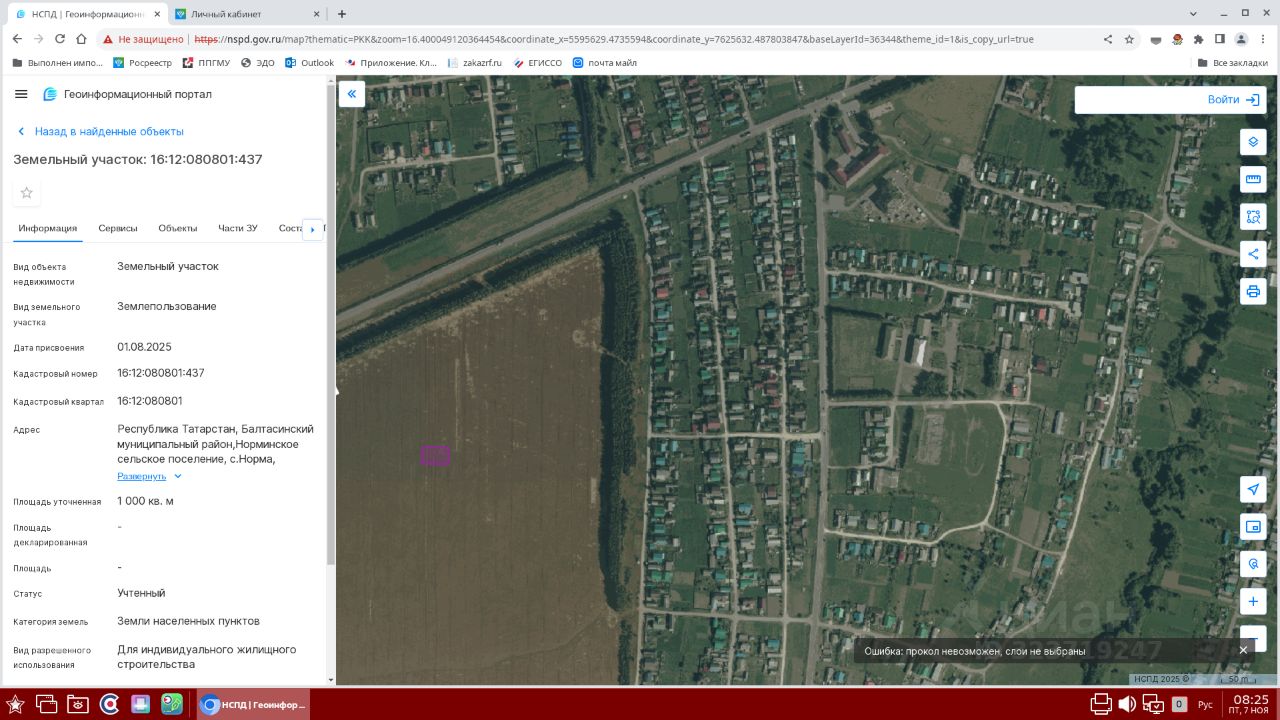Open the map layers button
Screen dimensions: 1280x720
pos(1253,142)
